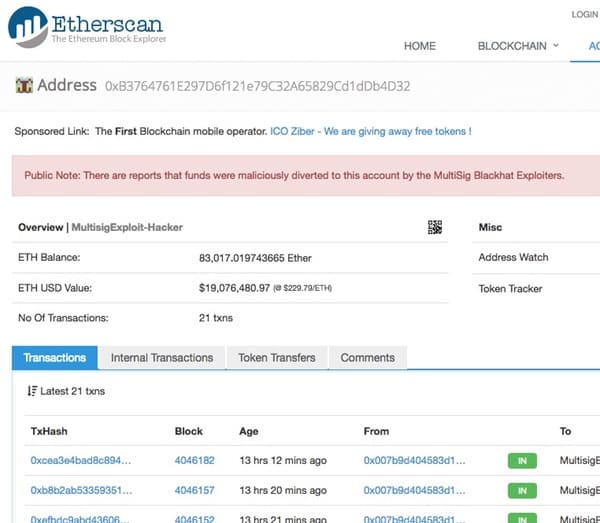
Task: Open block 4046157
Action: tap(194, 490)
